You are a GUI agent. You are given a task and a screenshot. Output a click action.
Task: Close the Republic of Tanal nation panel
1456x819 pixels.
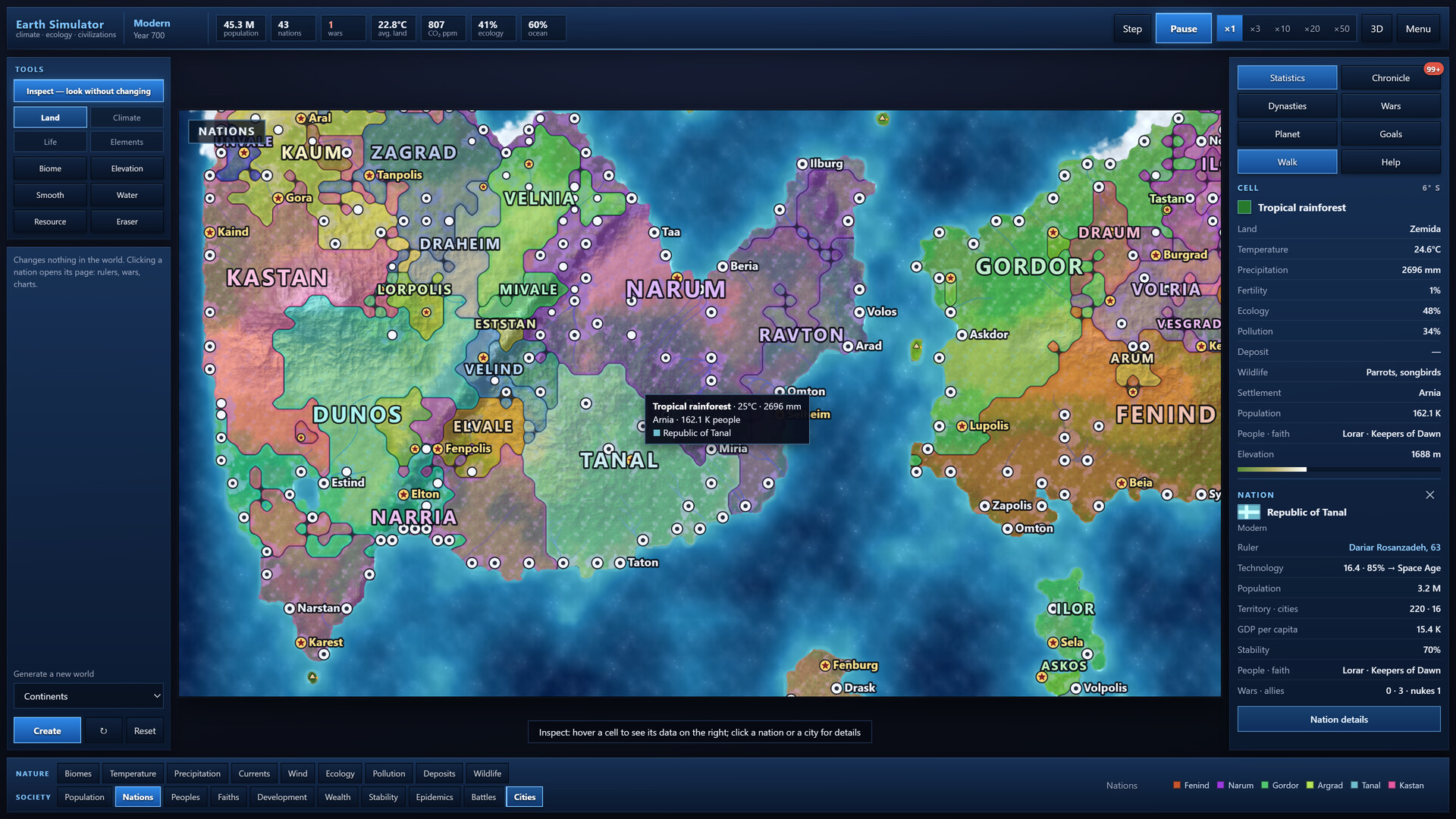(1429, 495)
